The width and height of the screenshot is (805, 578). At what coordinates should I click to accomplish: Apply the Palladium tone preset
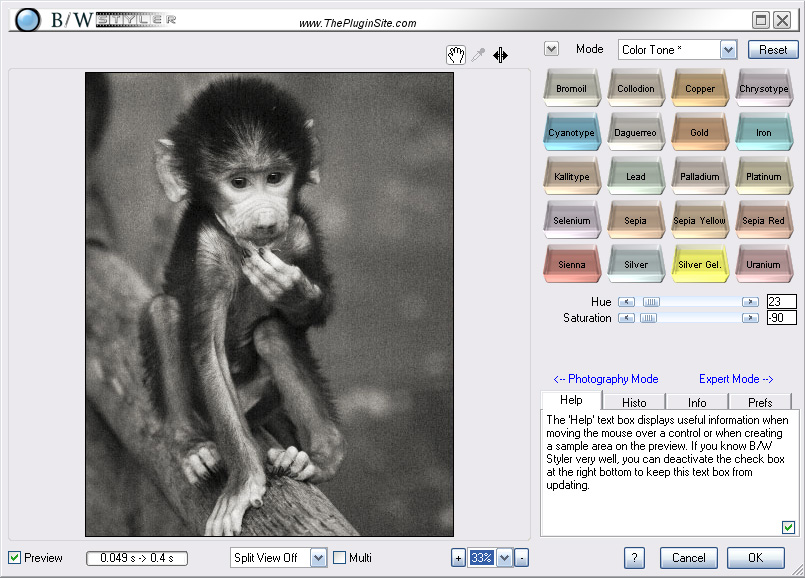[x=700, y=176]
